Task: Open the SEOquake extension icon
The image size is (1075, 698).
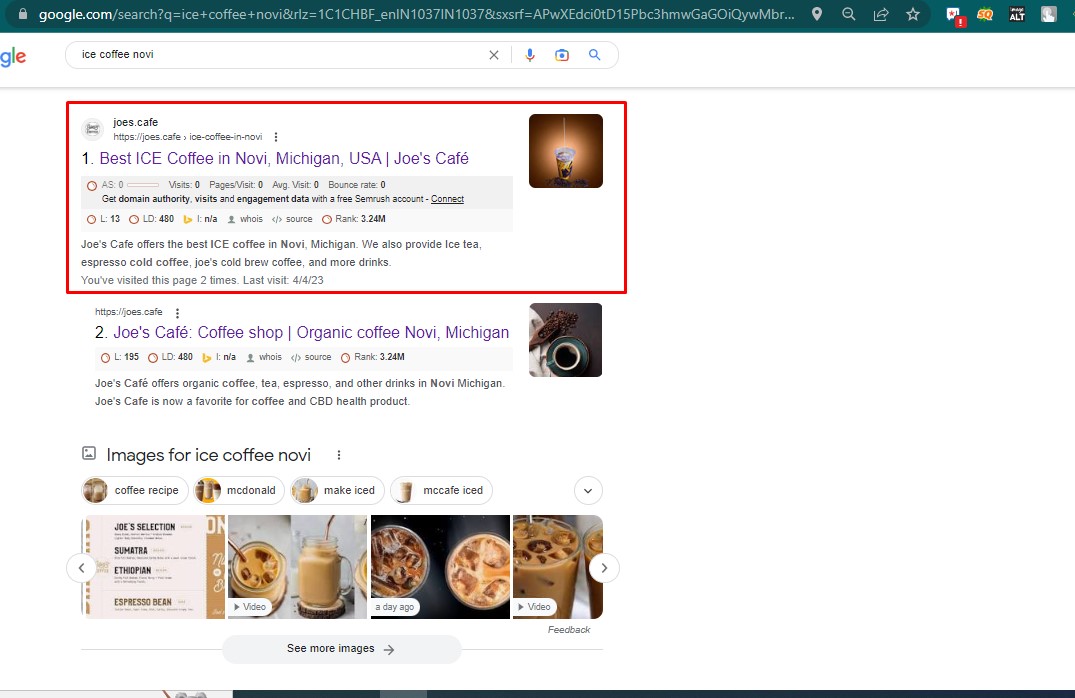Action: pyautogui.click(x=985, y=14)
